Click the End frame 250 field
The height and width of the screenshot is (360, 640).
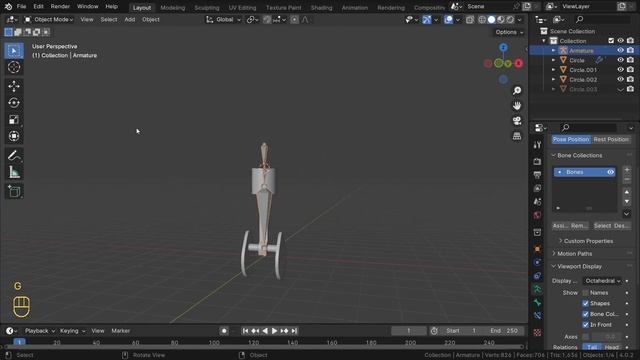504,331
